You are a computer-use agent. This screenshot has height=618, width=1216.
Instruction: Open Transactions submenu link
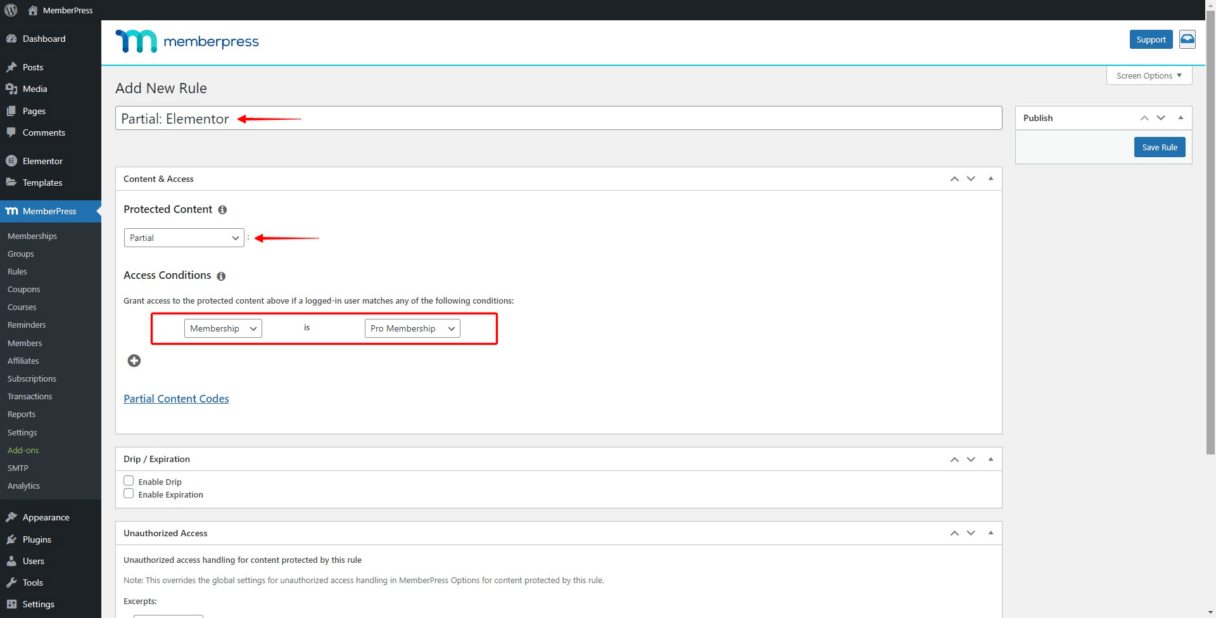(x=30, y=397)
